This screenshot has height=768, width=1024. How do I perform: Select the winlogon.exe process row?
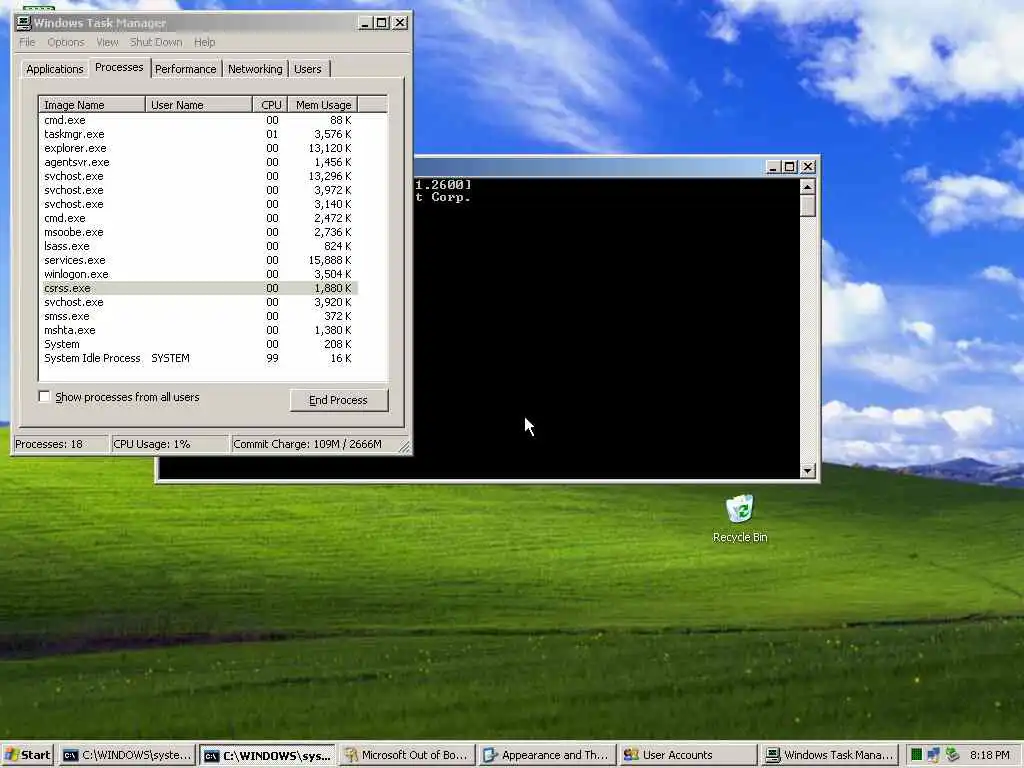[198, 274]
